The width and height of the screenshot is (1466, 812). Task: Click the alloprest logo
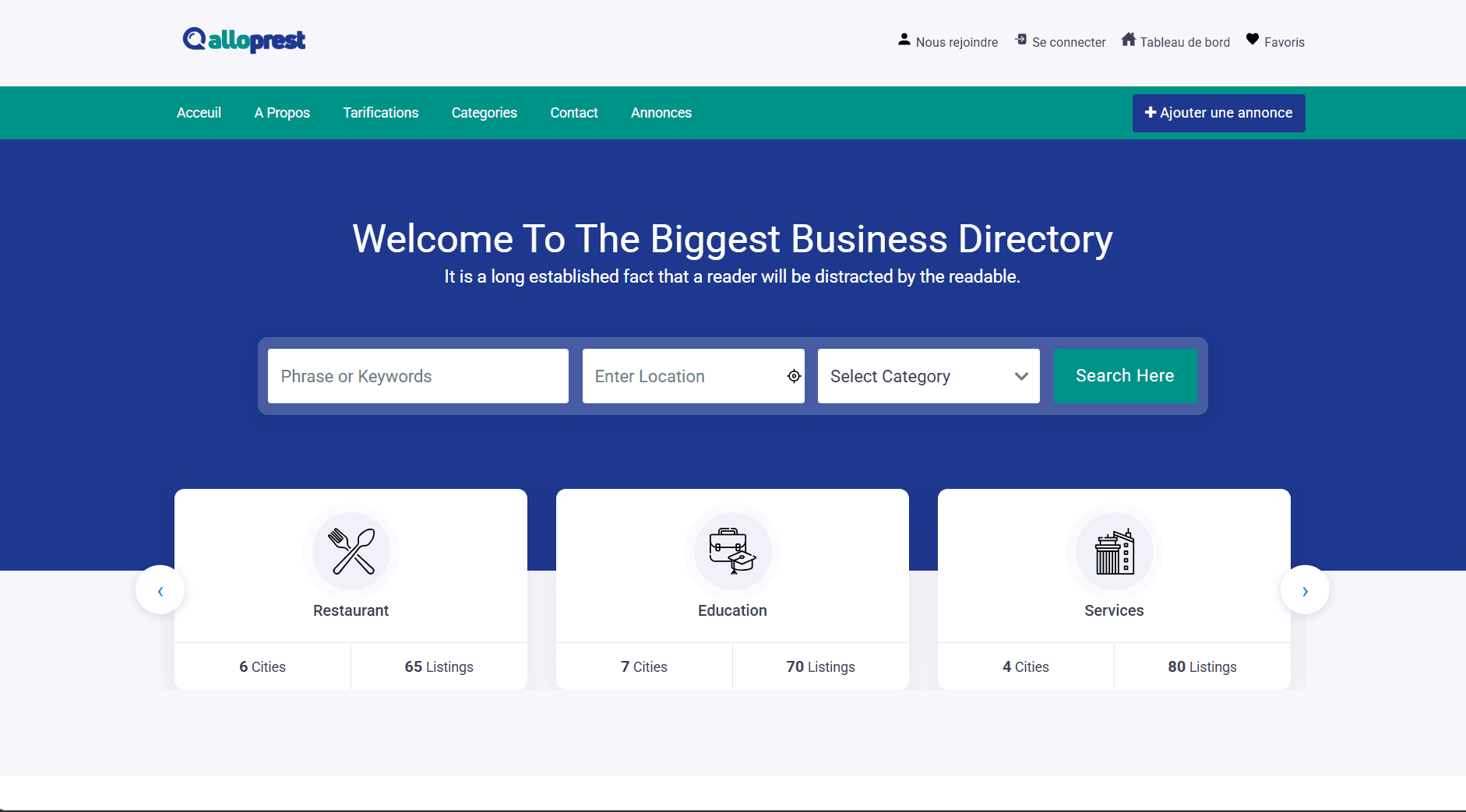(244, 40)
